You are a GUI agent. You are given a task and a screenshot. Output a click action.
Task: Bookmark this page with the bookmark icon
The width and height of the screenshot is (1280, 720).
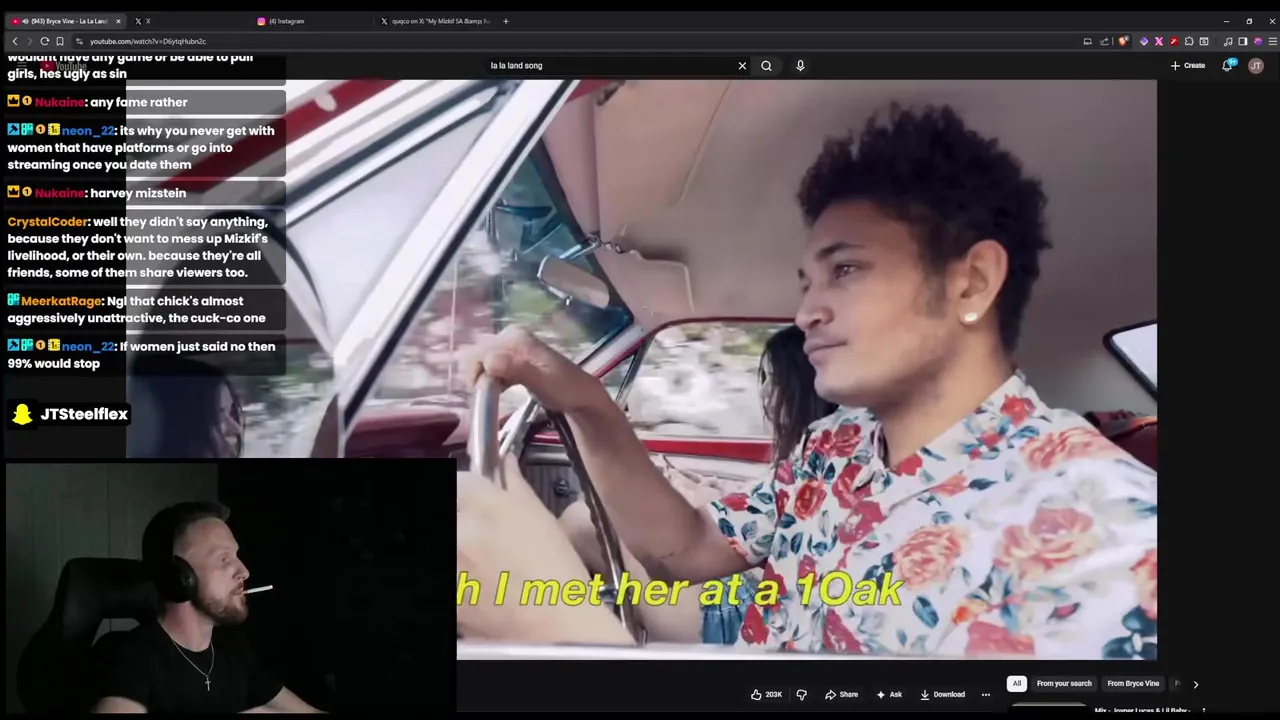pos(60,41)
